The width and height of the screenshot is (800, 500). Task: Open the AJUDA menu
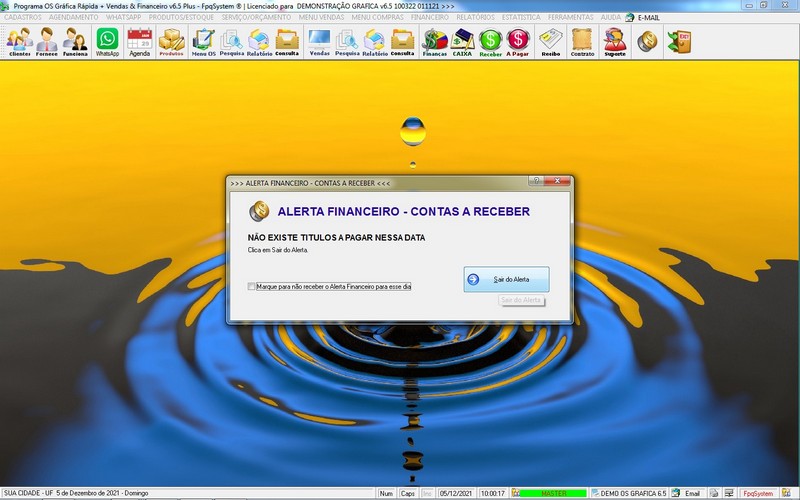[611, 17]
